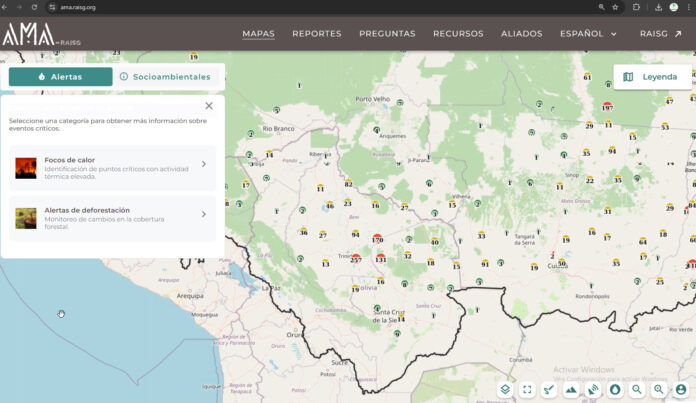
Task: Select the Alertas tab
Action: pos(60,77)
